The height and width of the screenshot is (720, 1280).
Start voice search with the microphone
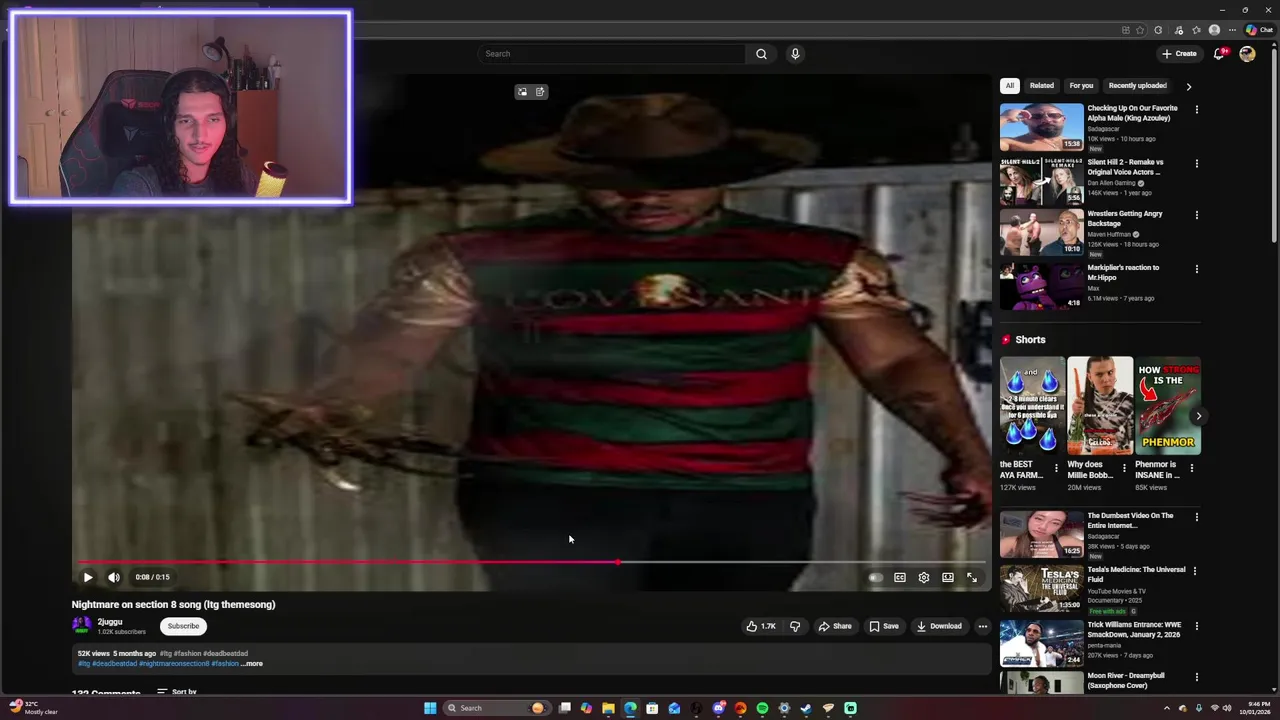coord(795,54)
